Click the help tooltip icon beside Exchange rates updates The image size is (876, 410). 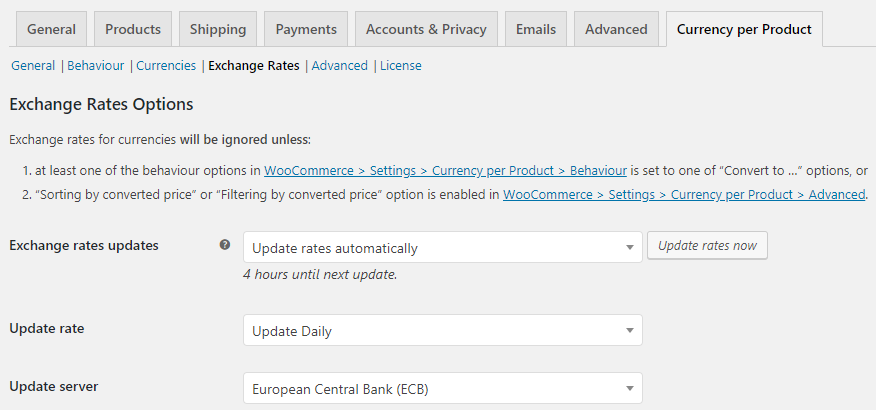225,245
